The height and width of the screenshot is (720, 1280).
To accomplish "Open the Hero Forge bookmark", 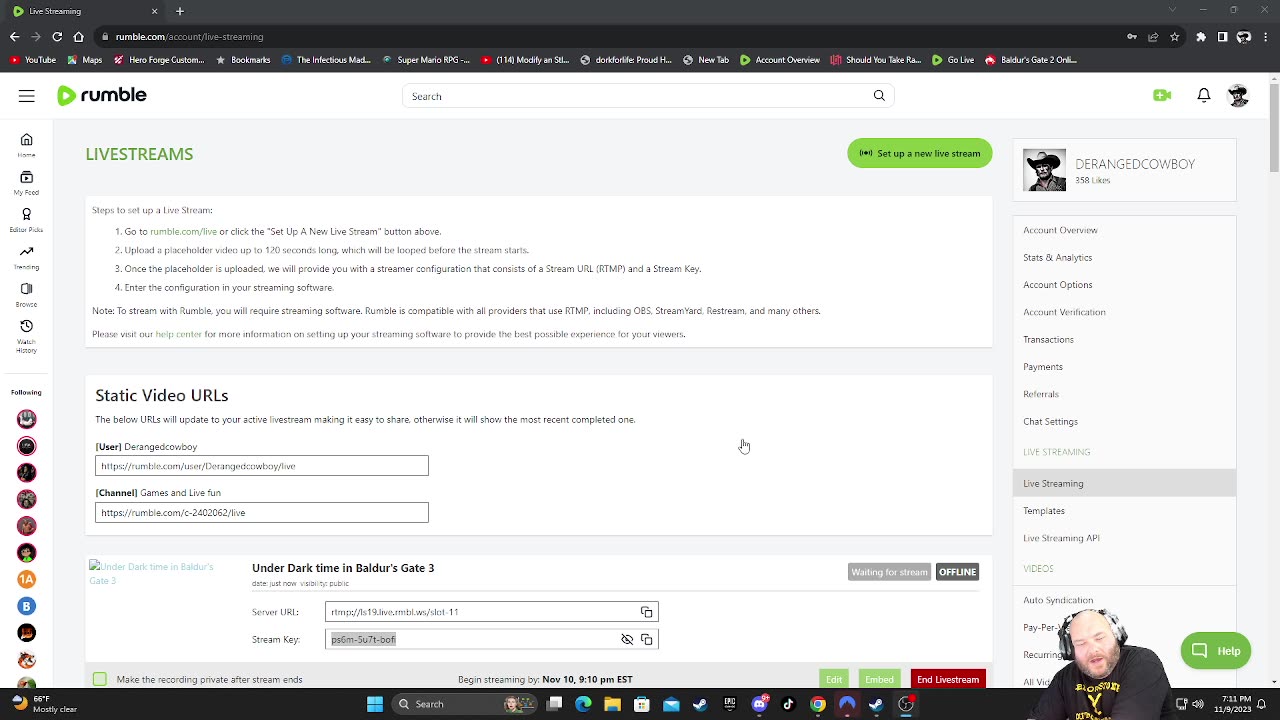I will point(158,60).
